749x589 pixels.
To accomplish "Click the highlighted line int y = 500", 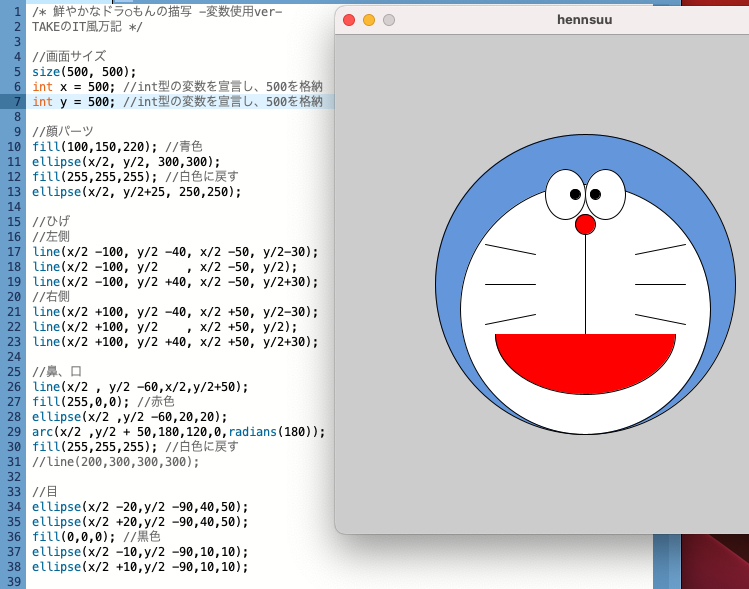I will click(177, 102).
